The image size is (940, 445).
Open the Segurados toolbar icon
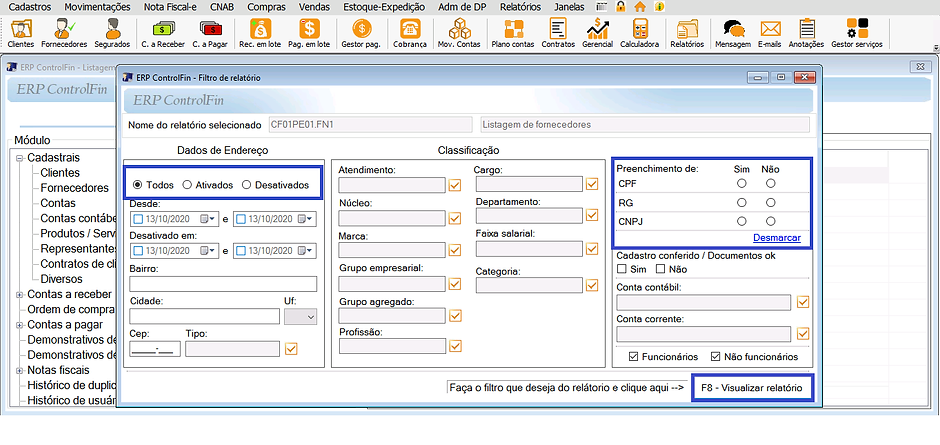[x=112, y=33]
